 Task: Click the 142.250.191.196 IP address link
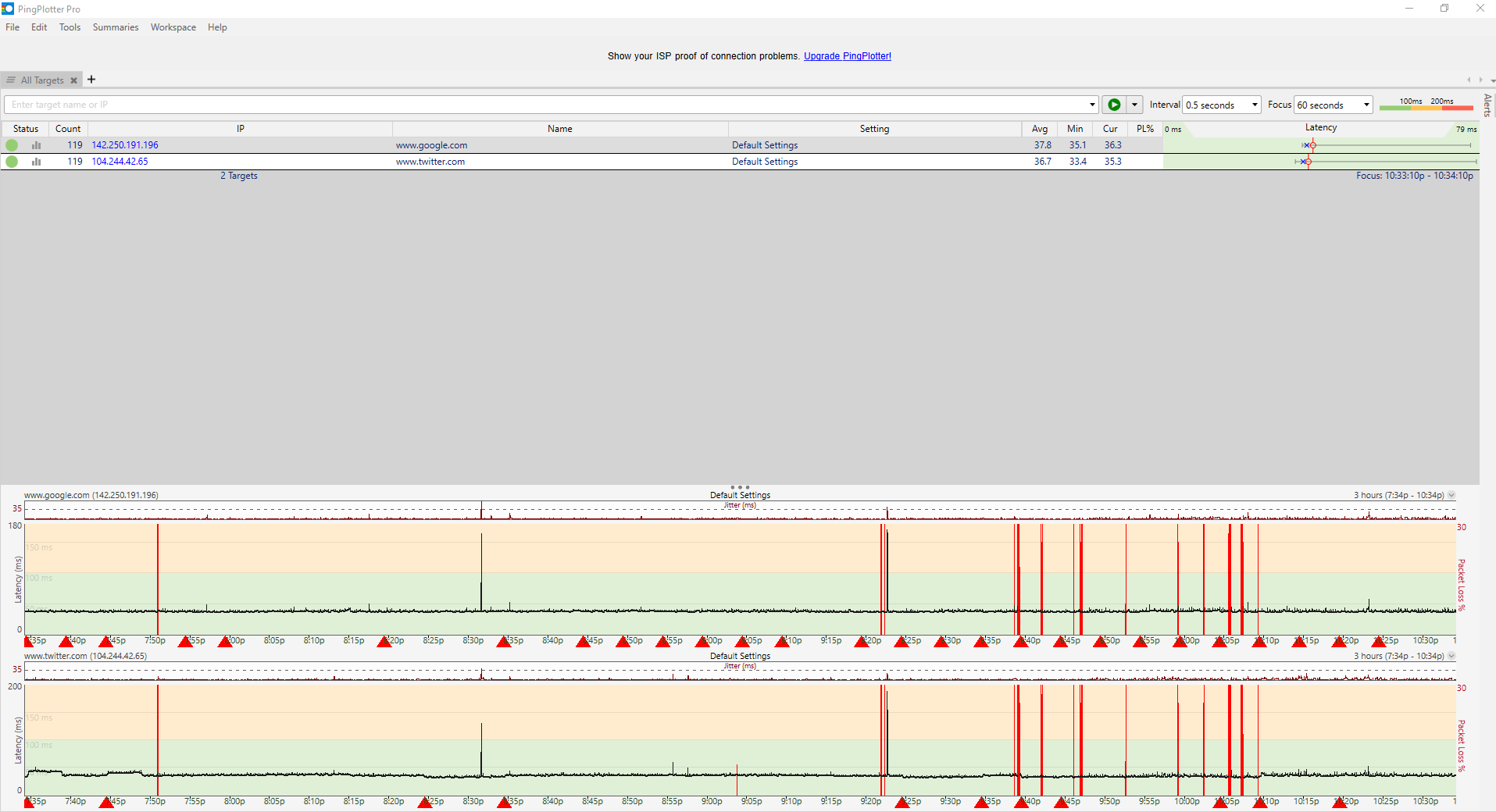pyautogui.click(x=125, y=145)
